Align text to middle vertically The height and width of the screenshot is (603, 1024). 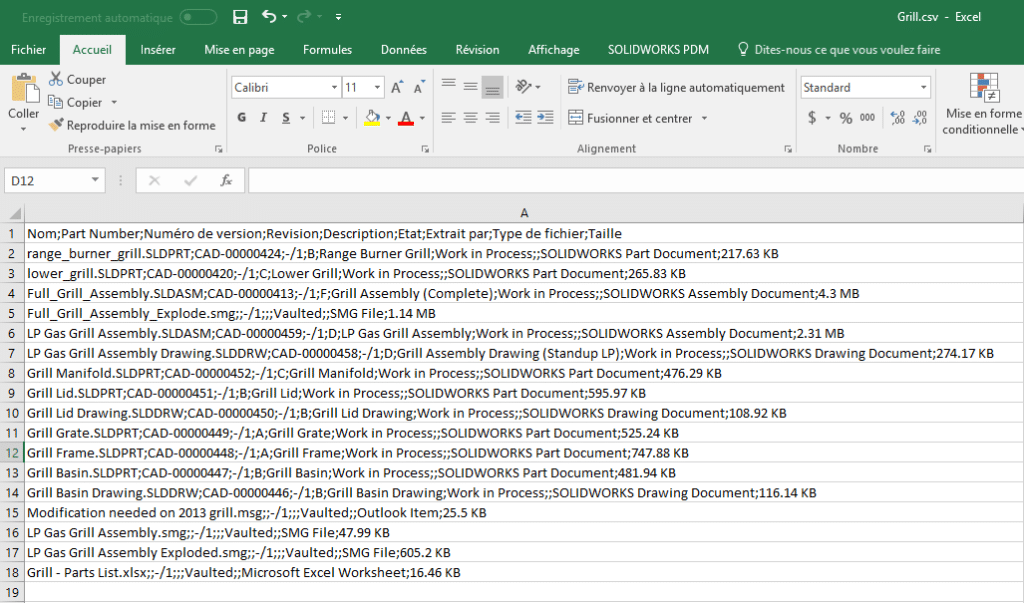click(470, 86)
